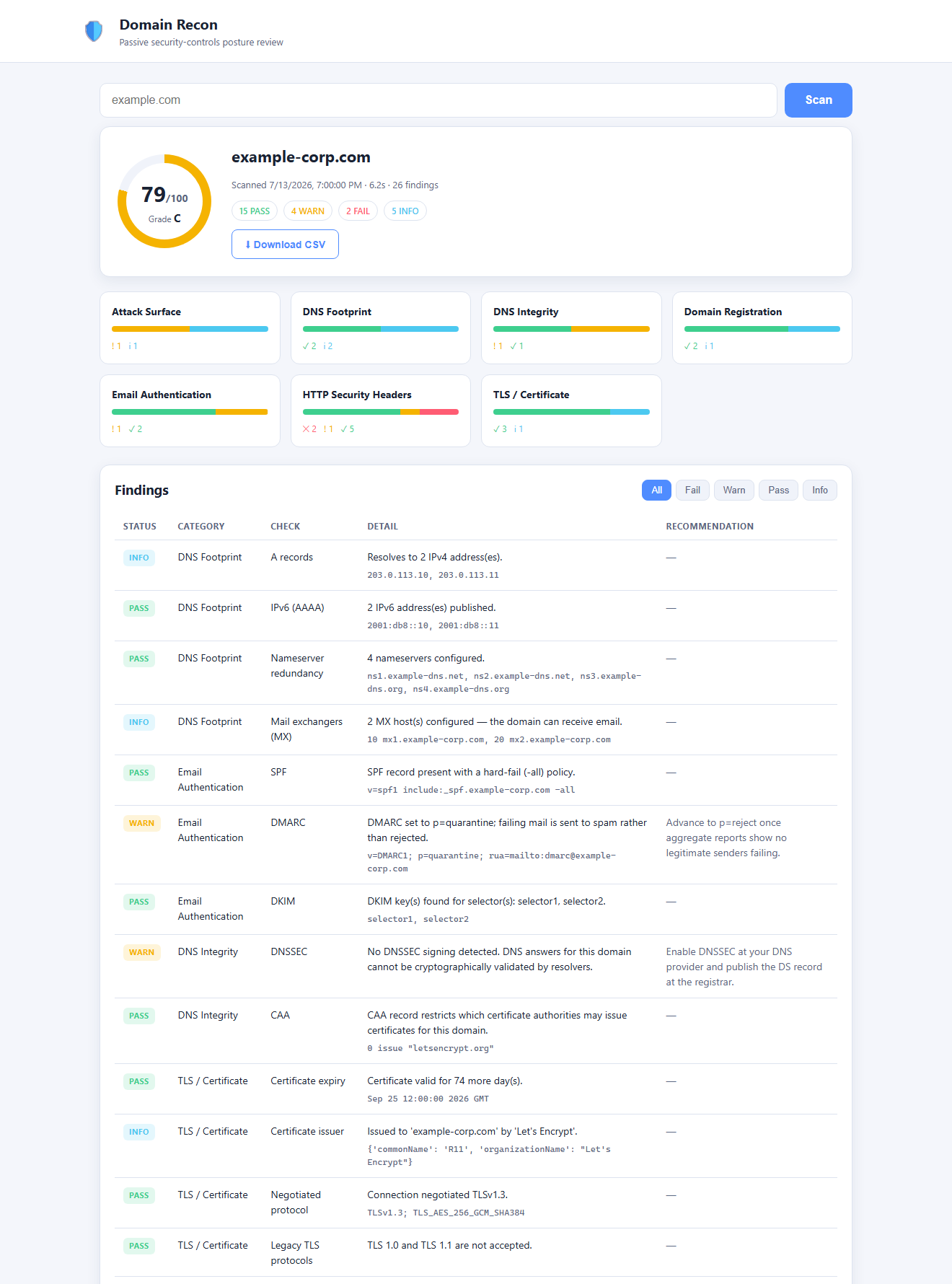952x1284 pixels.
Task: Click the CHECK column header
Action: click(x=286, y=527)
